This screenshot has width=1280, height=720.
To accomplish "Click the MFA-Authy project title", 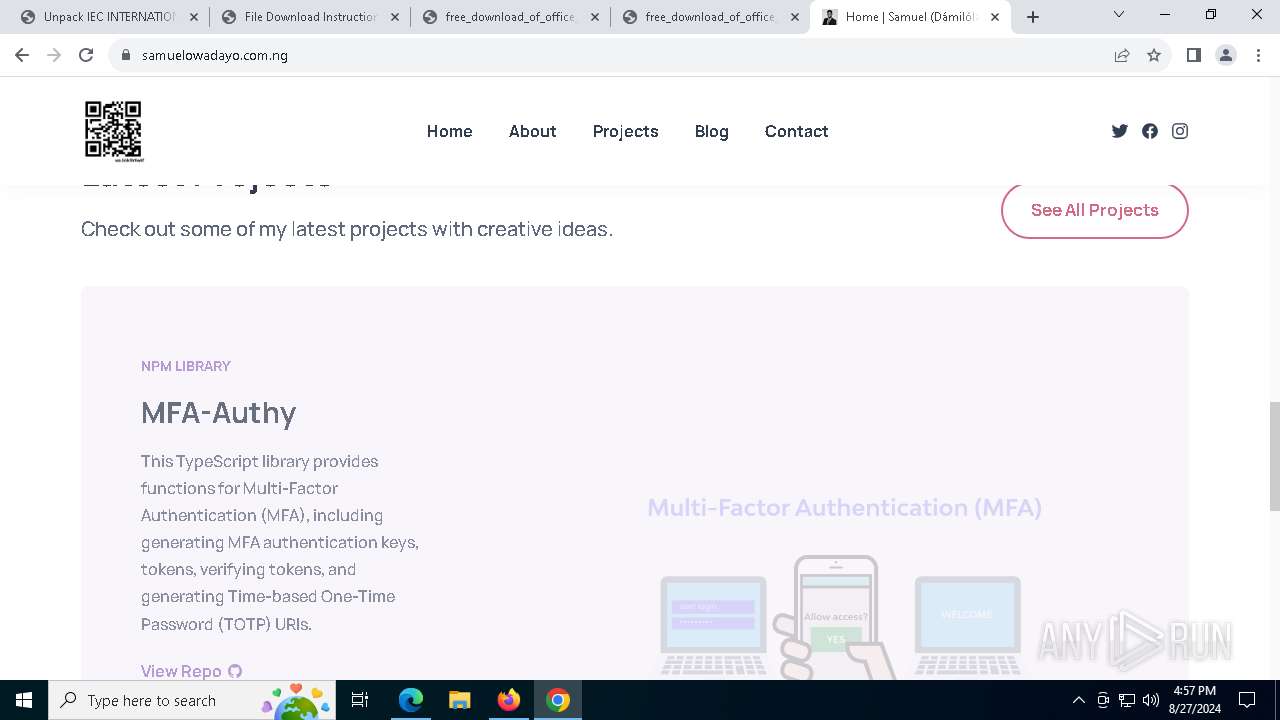I will point(219,412).
